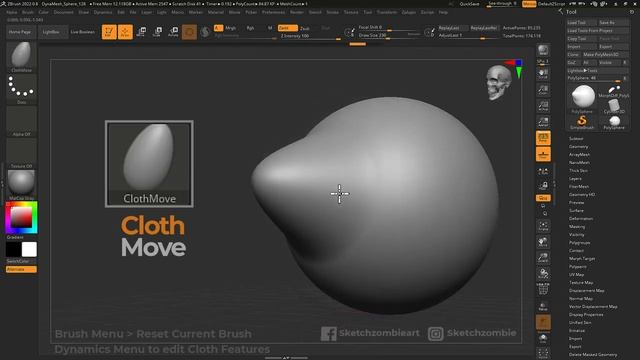Click the Make PolyMesh3D button
Image resolution: width=640 pixels, height=360 pixels.
click(x=604, y=54)
